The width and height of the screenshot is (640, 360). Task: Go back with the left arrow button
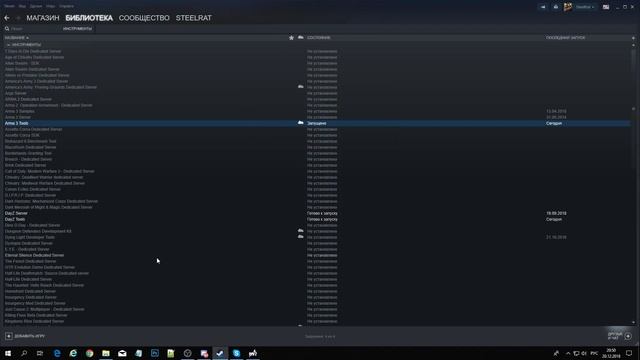(x=7, y=18)
